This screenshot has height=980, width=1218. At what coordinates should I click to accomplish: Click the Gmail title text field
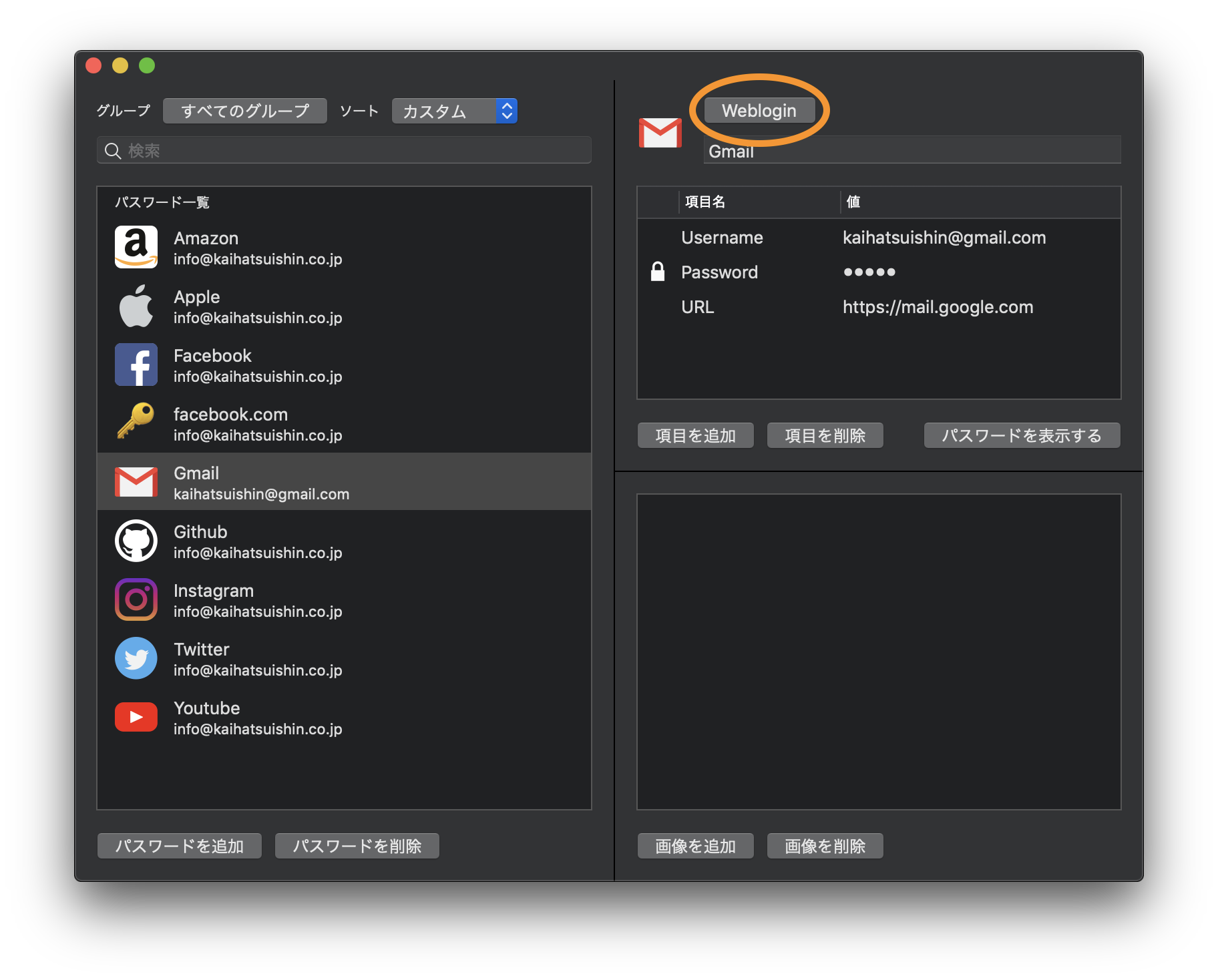[912, 151]
